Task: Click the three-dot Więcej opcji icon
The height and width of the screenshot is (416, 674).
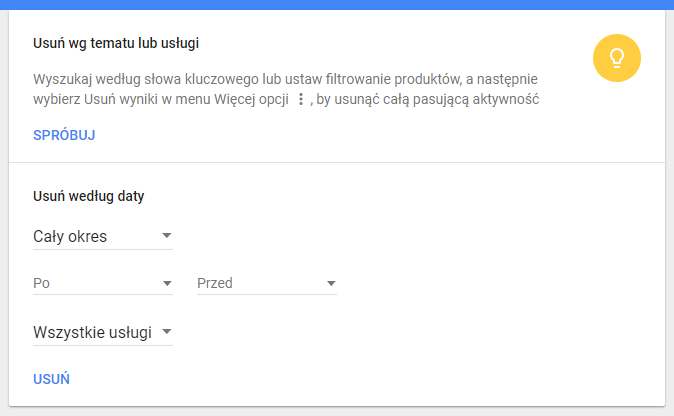Action: tap(301, 99)
